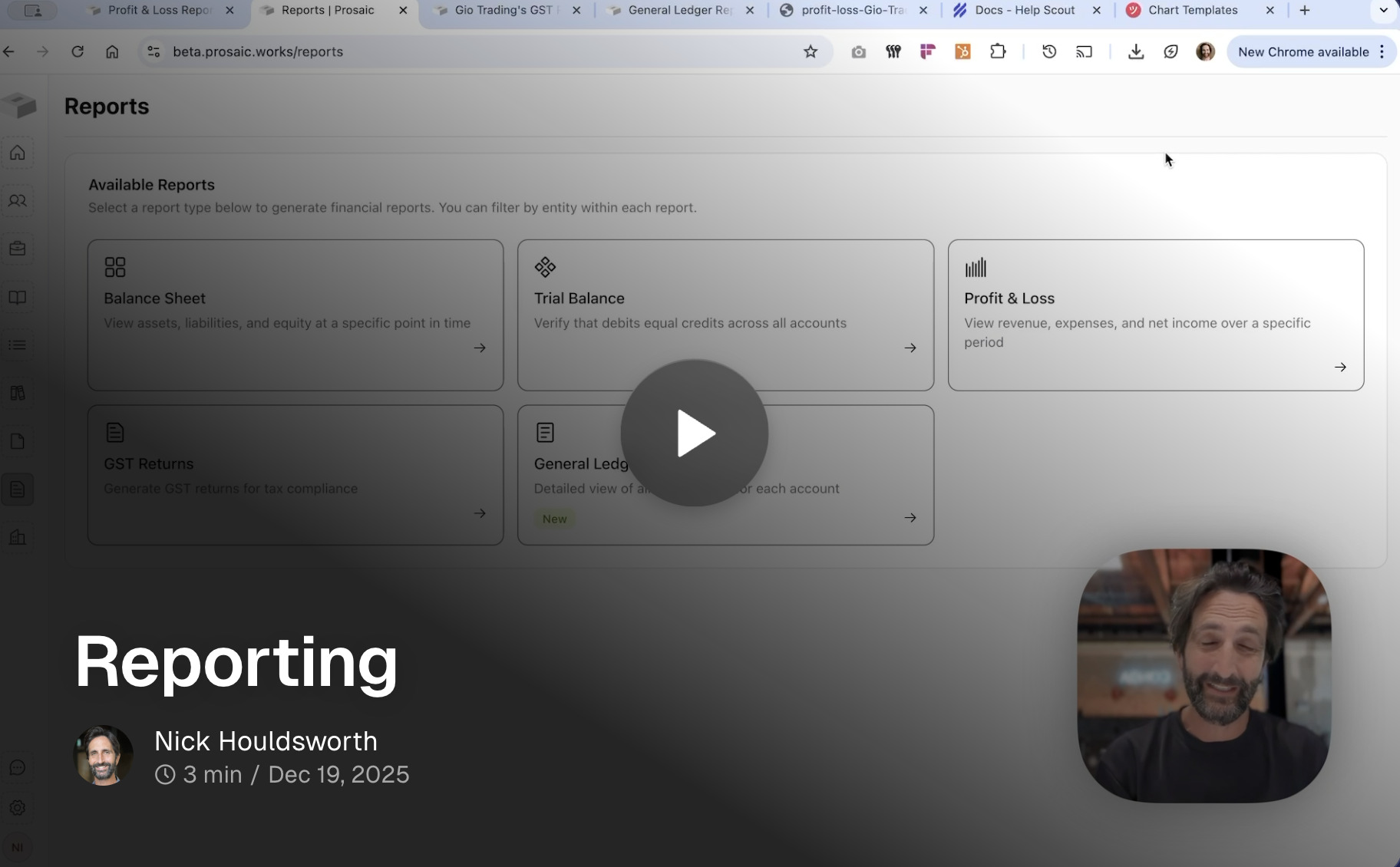Open Chrome Downloads from the toolbar
This screenshot has width=1400, height=867.
point(1135,51)
